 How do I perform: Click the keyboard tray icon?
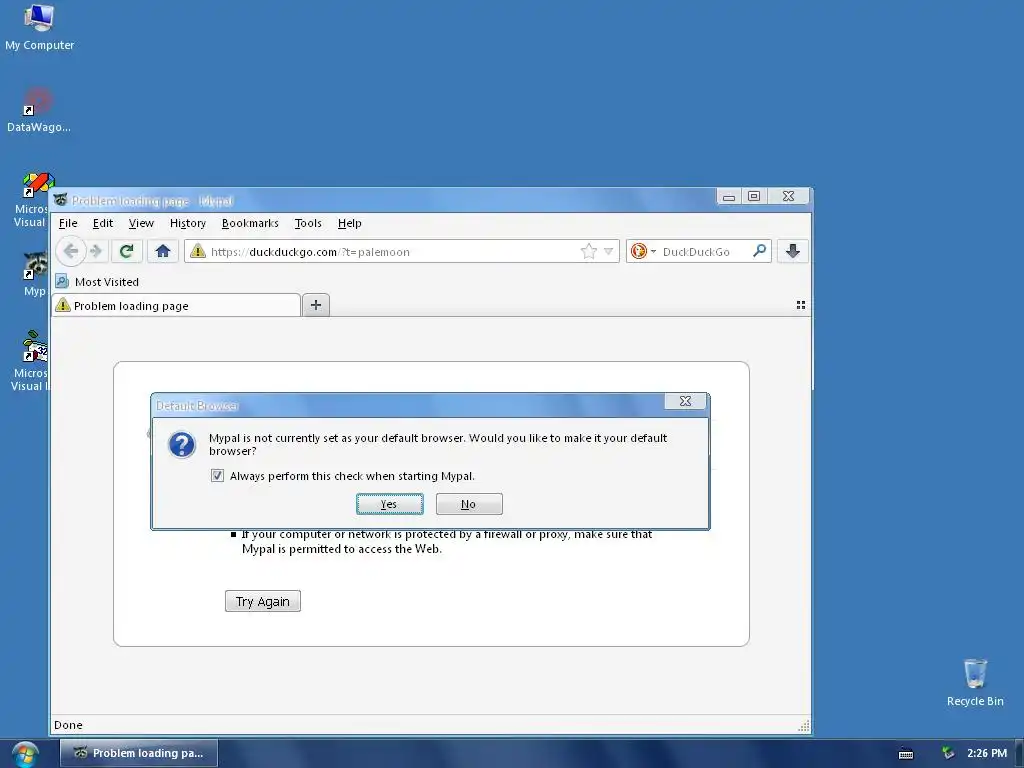pyautogui.click(x=906, y=754)
